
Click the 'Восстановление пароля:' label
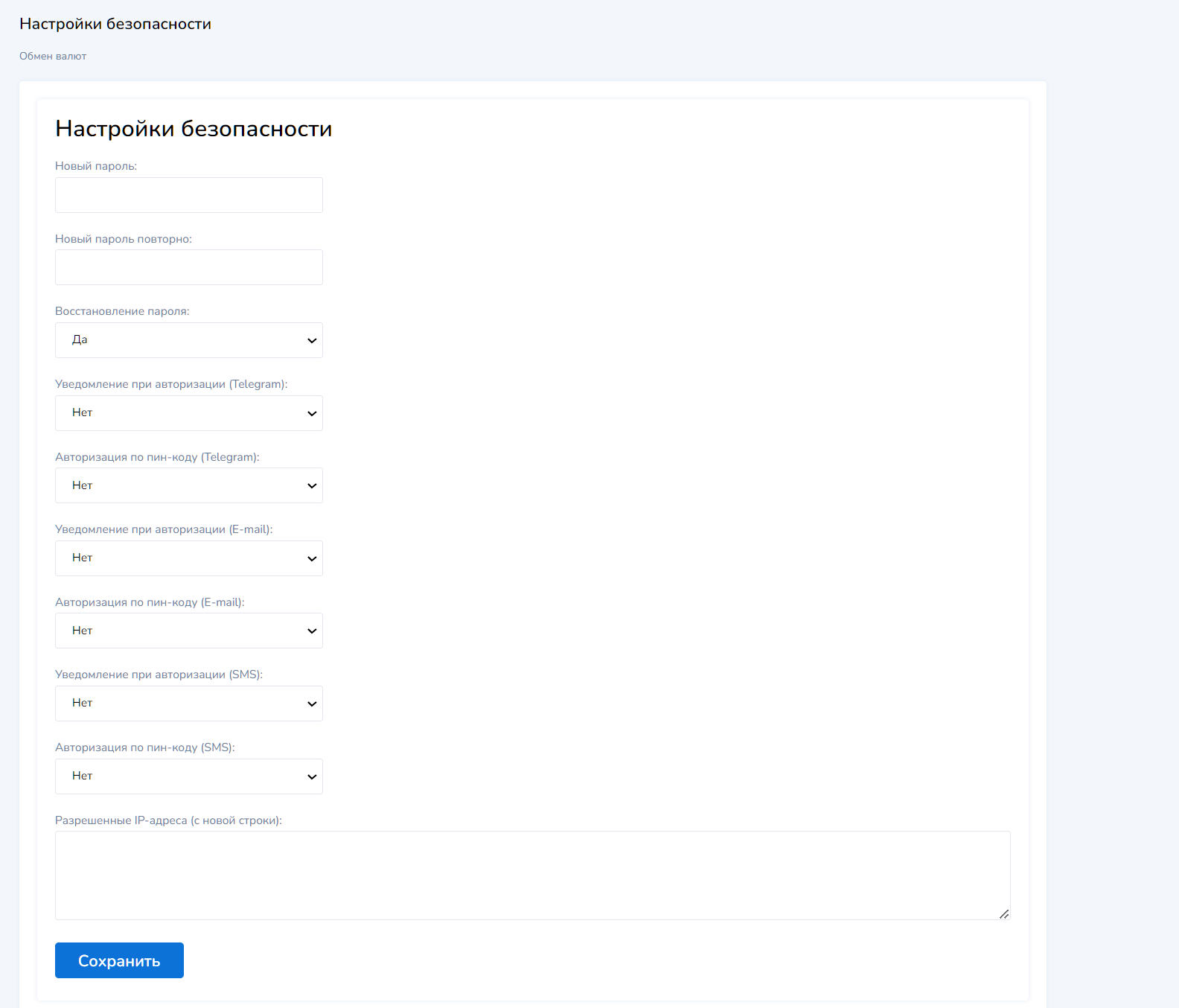coord(122,311)
